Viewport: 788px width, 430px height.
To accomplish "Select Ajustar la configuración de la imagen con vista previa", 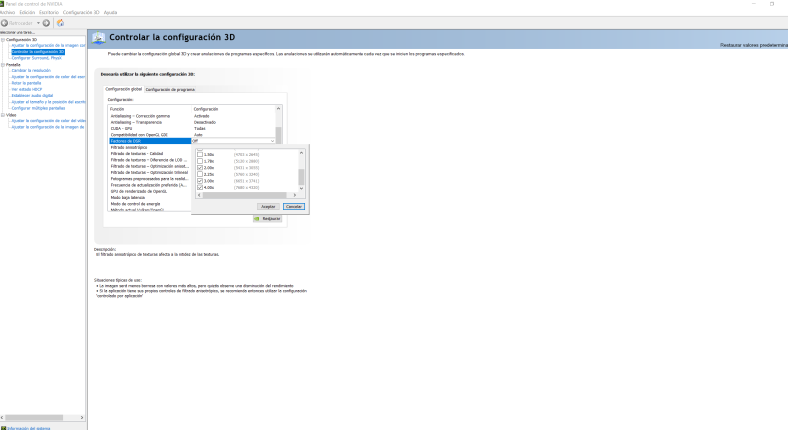I will tap(48, 46).
